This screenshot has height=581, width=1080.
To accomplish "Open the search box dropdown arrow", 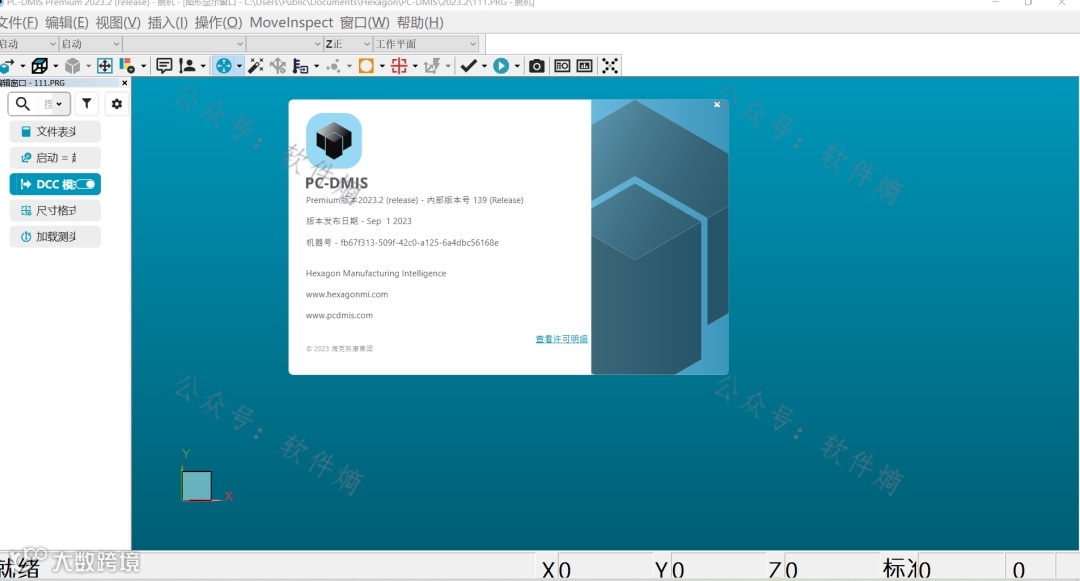I will pyautogui.click(x=59, y=104).
